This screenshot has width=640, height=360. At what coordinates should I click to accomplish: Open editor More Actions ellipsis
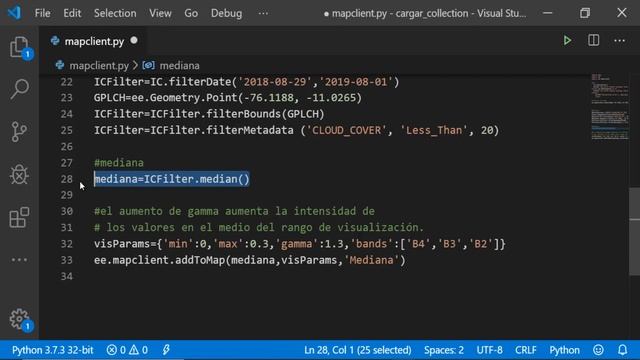(620, 40)
